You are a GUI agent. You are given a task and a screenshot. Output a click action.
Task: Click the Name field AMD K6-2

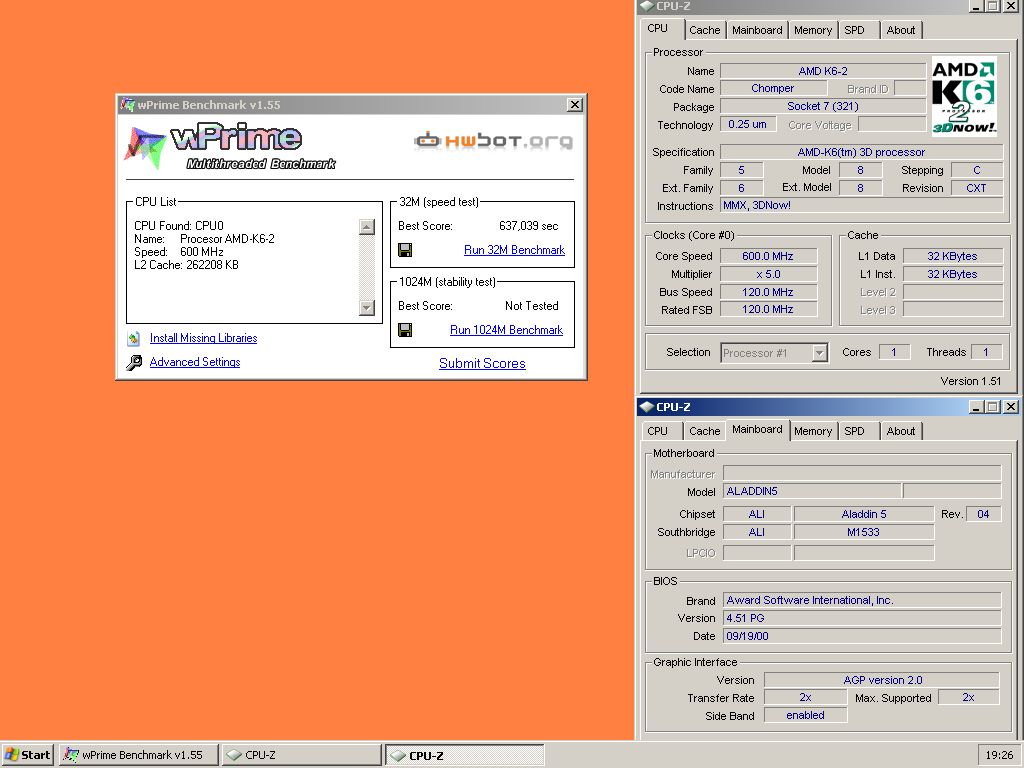pyautogui.click(x=823, y=71)
